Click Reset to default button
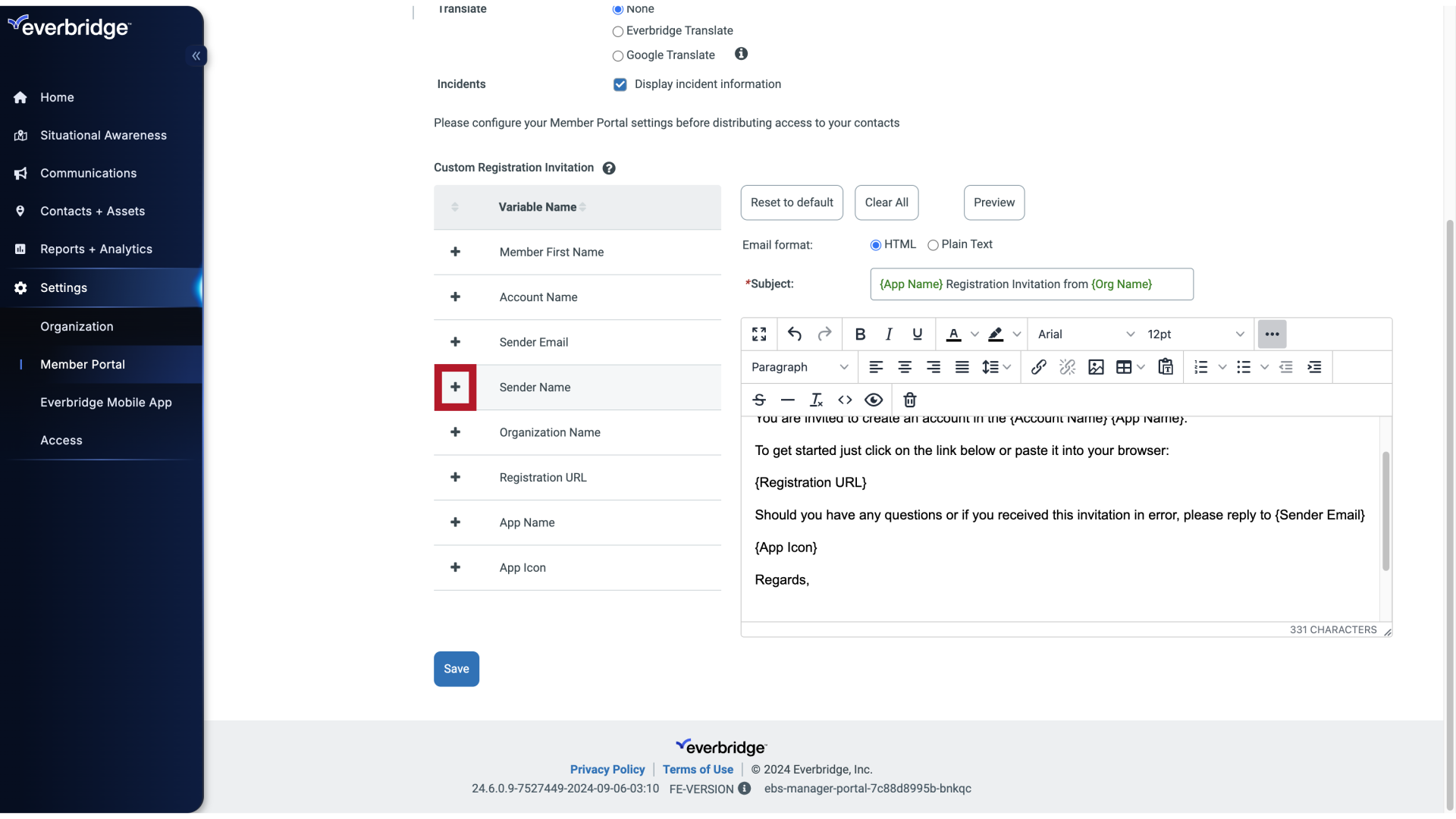Image resolution: width=1456 pixels, height=819 pixels. click(x=792, y=202)
